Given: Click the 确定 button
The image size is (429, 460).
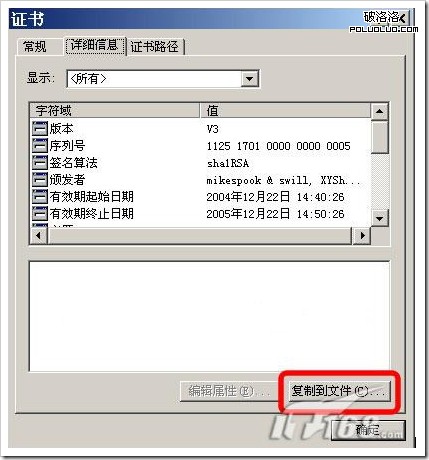Looking at the screenshot, I should pyautogui.click(x=368, y=430).
